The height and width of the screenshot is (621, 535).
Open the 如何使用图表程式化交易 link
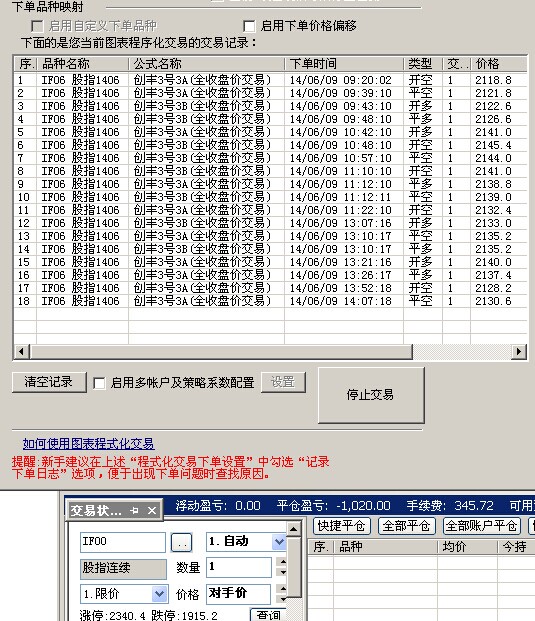click(88, 444)
